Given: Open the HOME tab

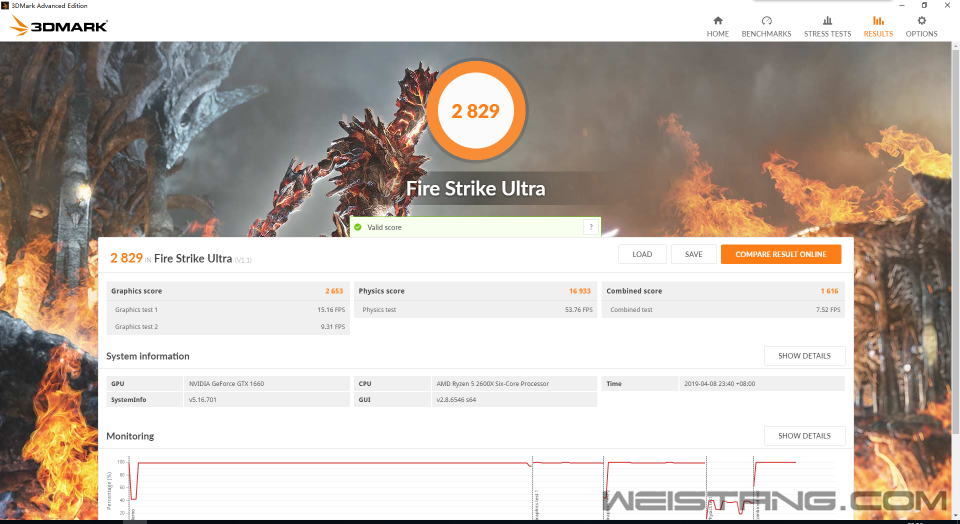Looking at the screenshot, I should pos(718,27).
